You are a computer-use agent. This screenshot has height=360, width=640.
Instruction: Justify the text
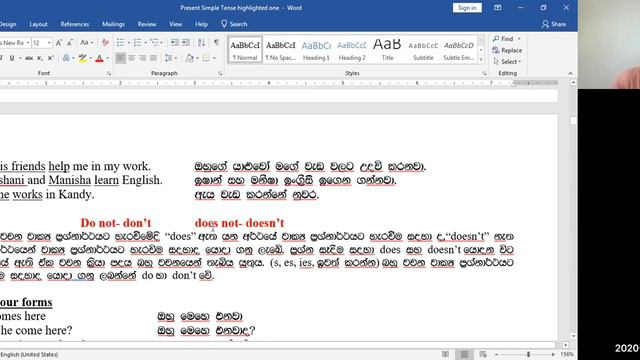pos(153,58)
